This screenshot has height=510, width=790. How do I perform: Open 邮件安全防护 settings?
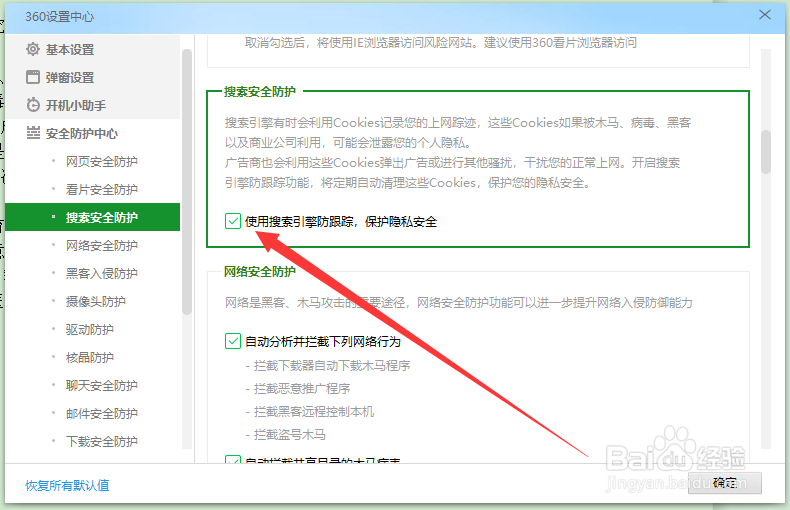point(101,413)
